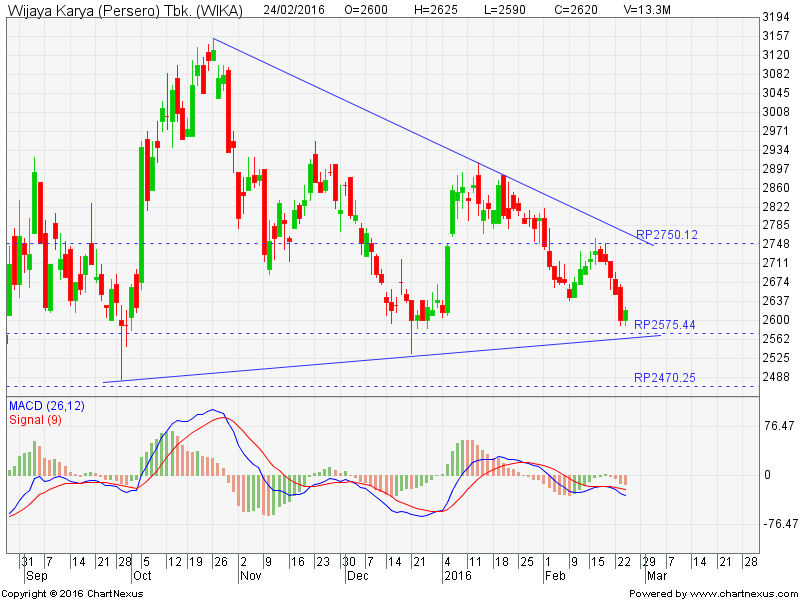
Task: Click the Copyright 2016 ChartNexus text
Action: click(x=71, y=593)
